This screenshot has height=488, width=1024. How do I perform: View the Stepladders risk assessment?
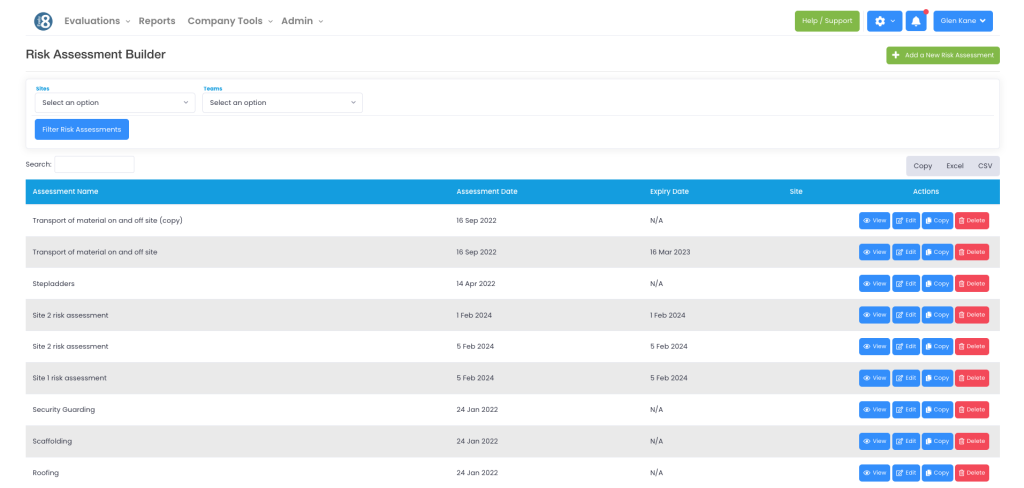[874, 283]
